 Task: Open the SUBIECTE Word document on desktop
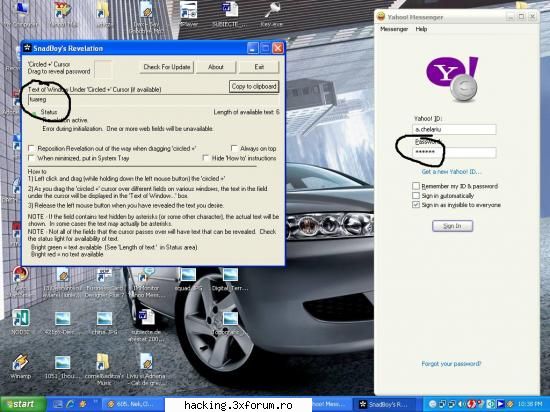230,14
